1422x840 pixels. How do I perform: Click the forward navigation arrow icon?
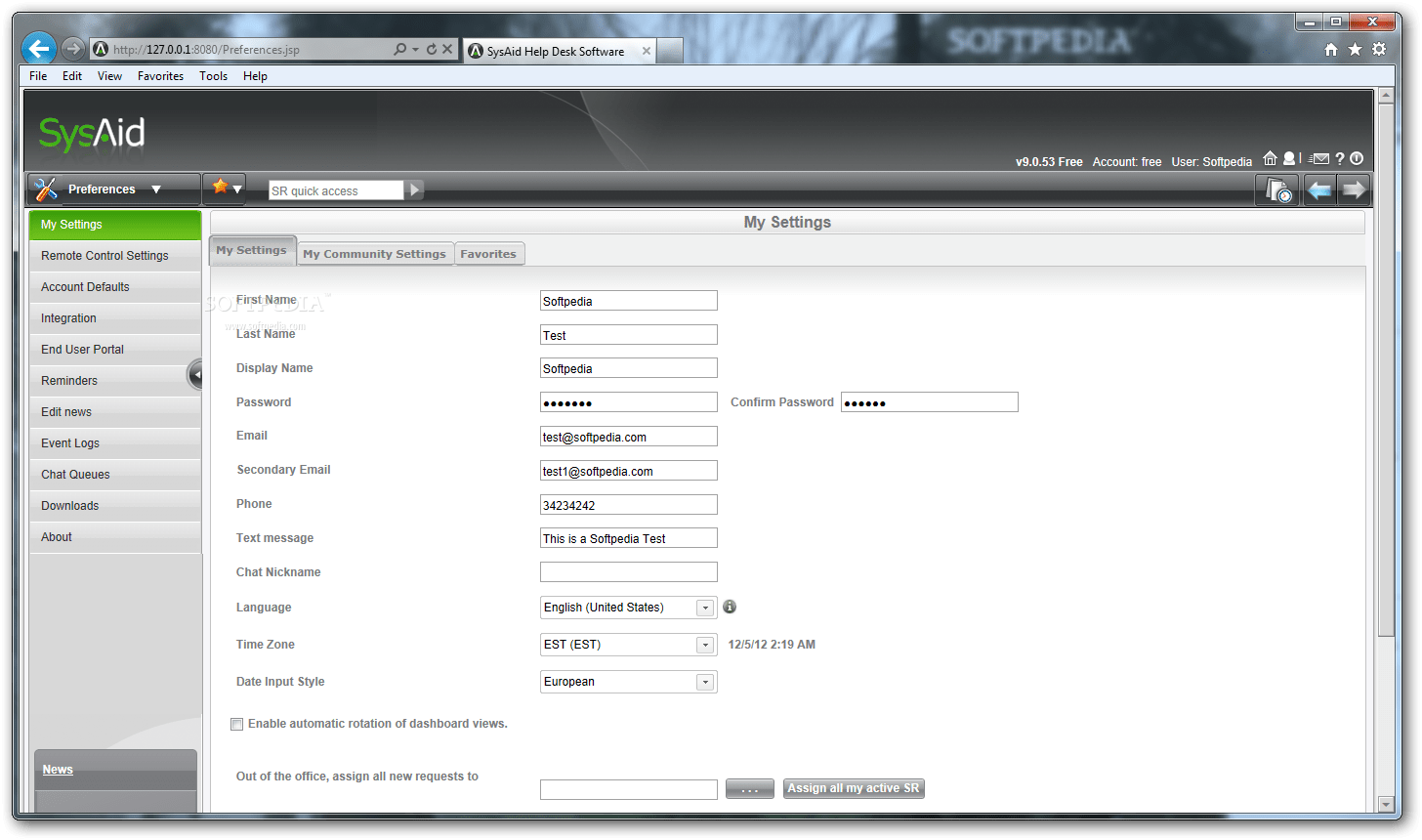coord(1355,189)
